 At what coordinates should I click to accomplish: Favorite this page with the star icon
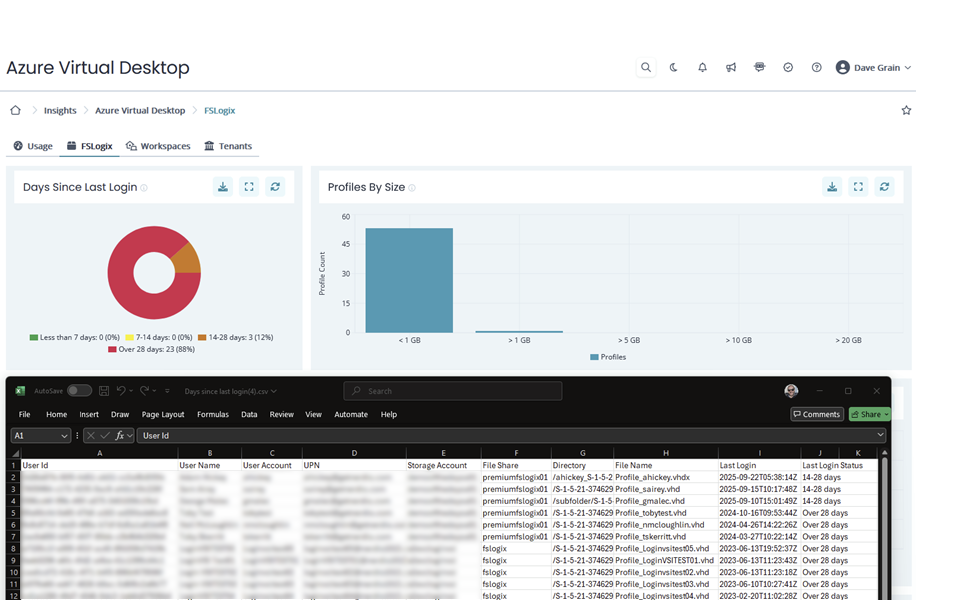tap(906, 110)
